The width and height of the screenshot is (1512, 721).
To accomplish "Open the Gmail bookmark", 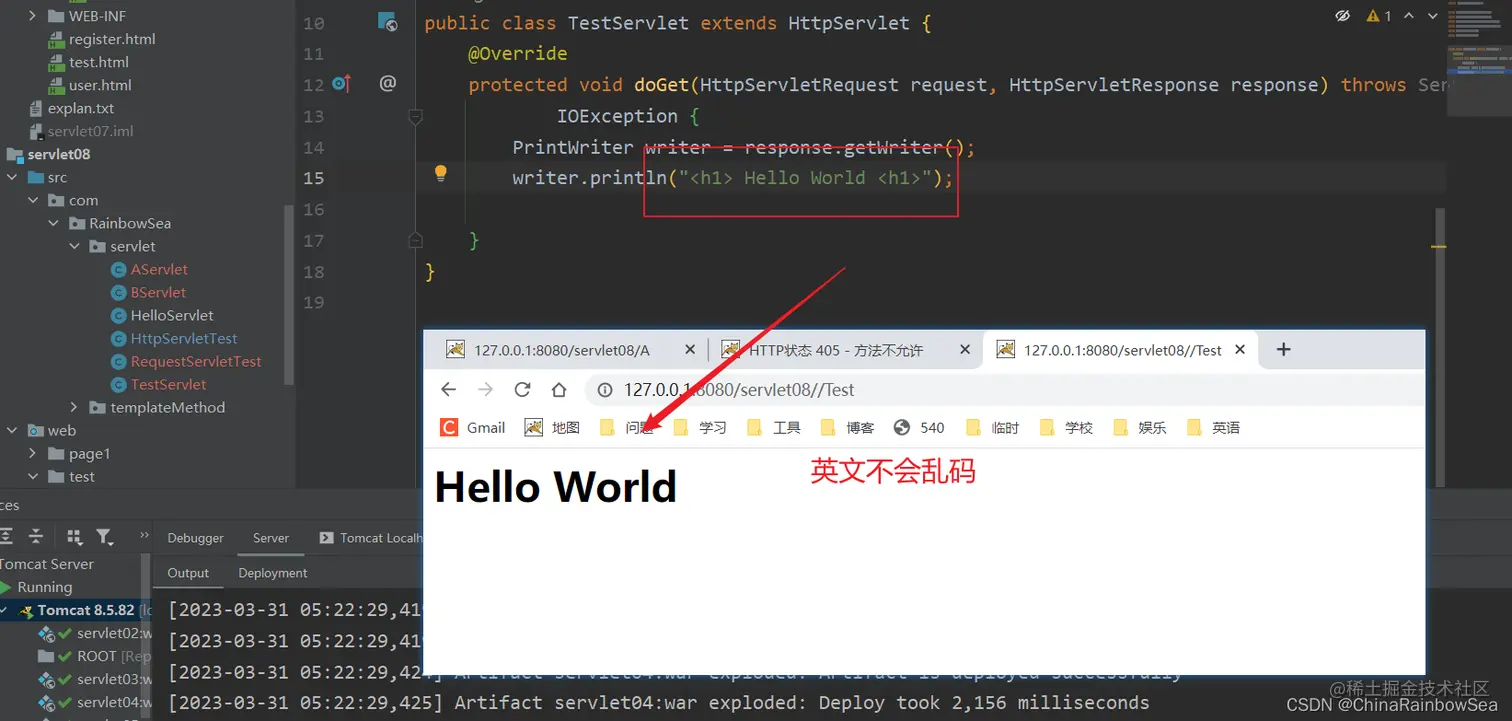I will pyautogui.click(x=472, y=428).
